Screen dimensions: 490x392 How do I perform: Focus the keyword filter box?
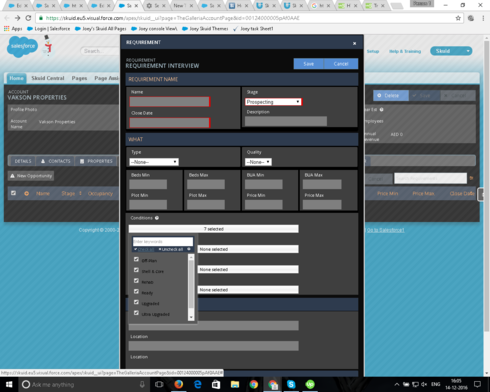pos(163,241)
